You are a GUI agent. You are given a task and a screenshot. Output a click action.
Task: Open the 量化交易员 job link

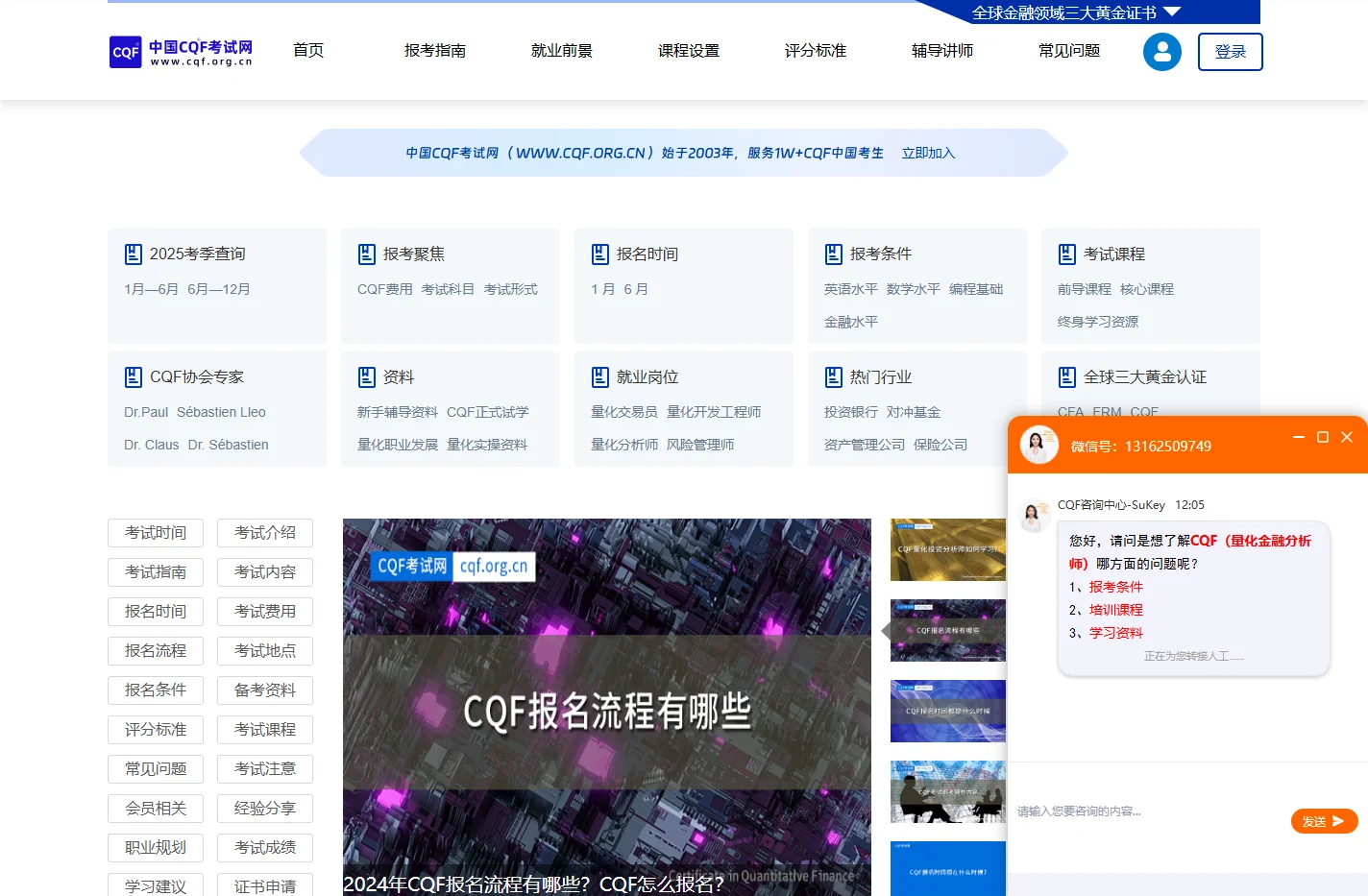624,412
